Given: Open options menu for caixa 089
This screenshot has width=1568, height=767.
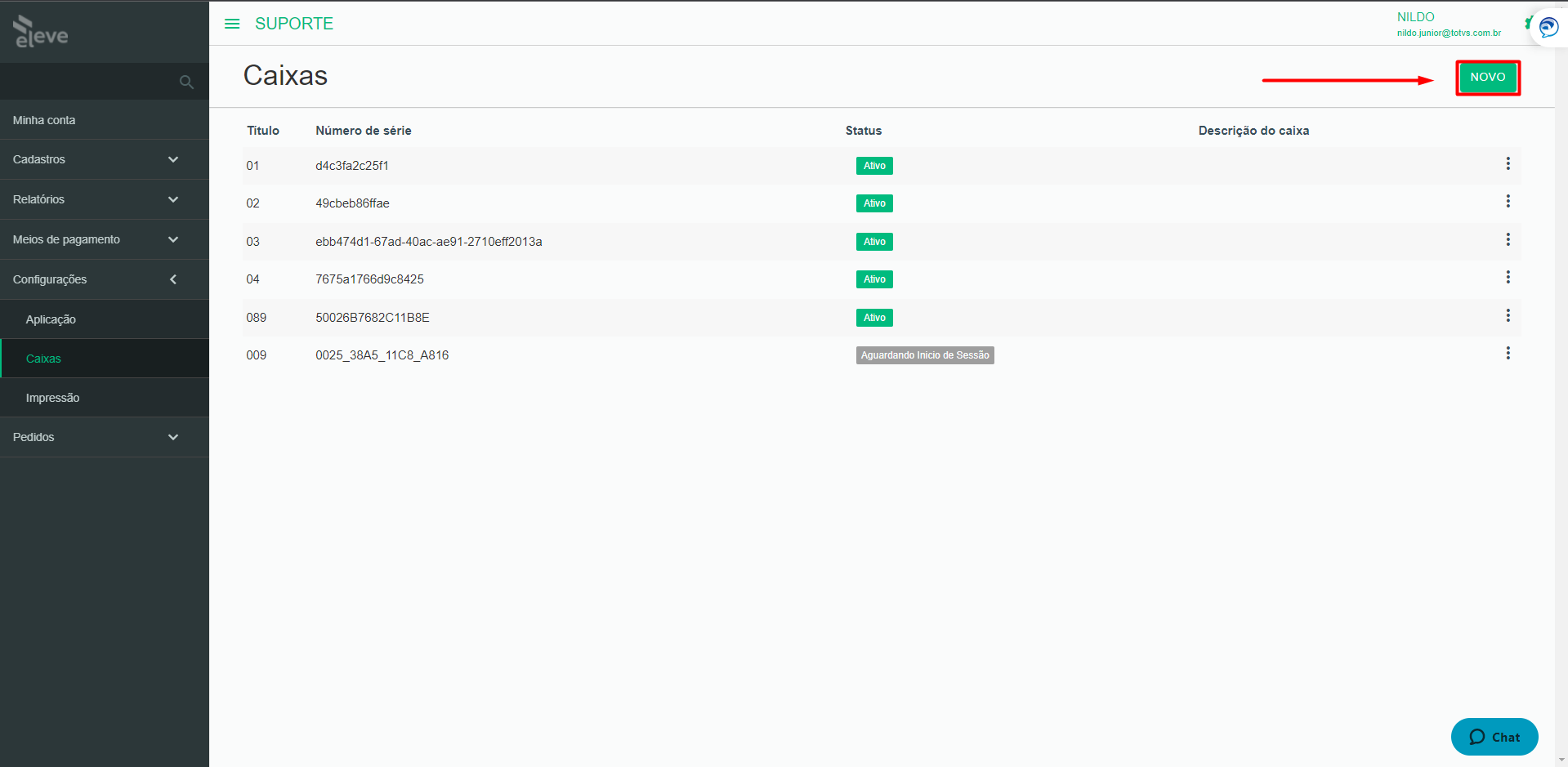Looking at the screenshot, I should click(1508, 316).
